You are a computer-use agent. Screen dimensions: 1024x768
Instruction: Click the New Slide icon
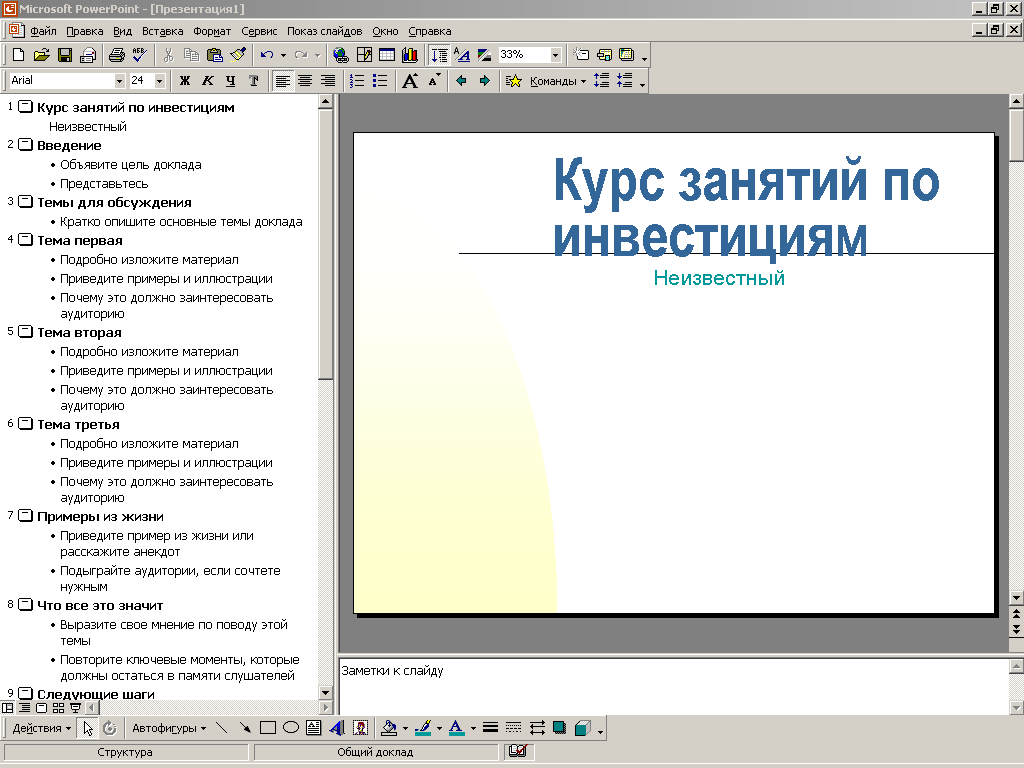(x=581, y=55)
